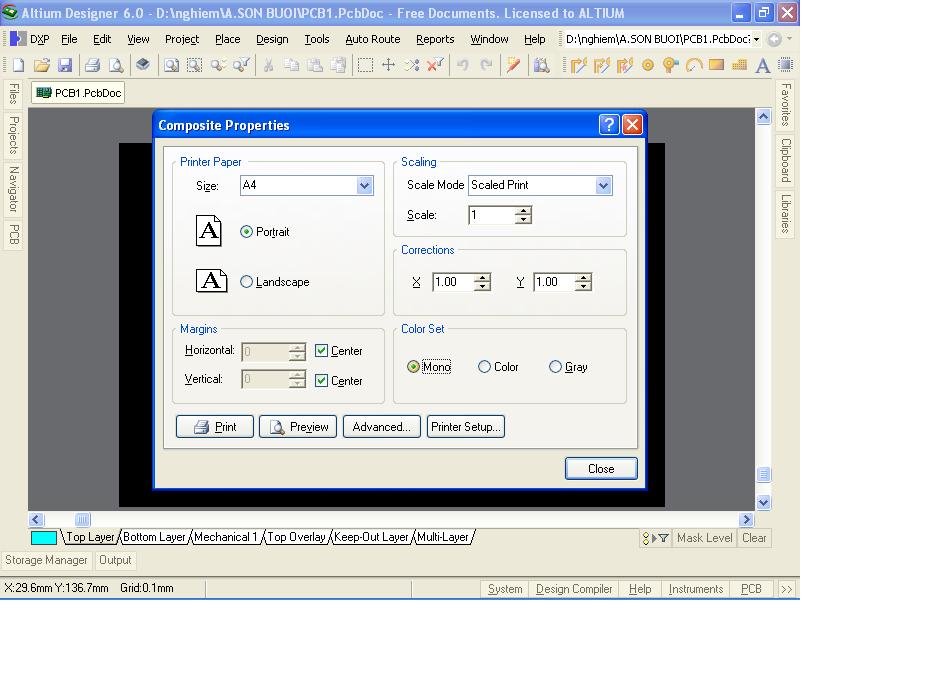
Task: Select the Place Arc tool
Action: coord(694,65)
